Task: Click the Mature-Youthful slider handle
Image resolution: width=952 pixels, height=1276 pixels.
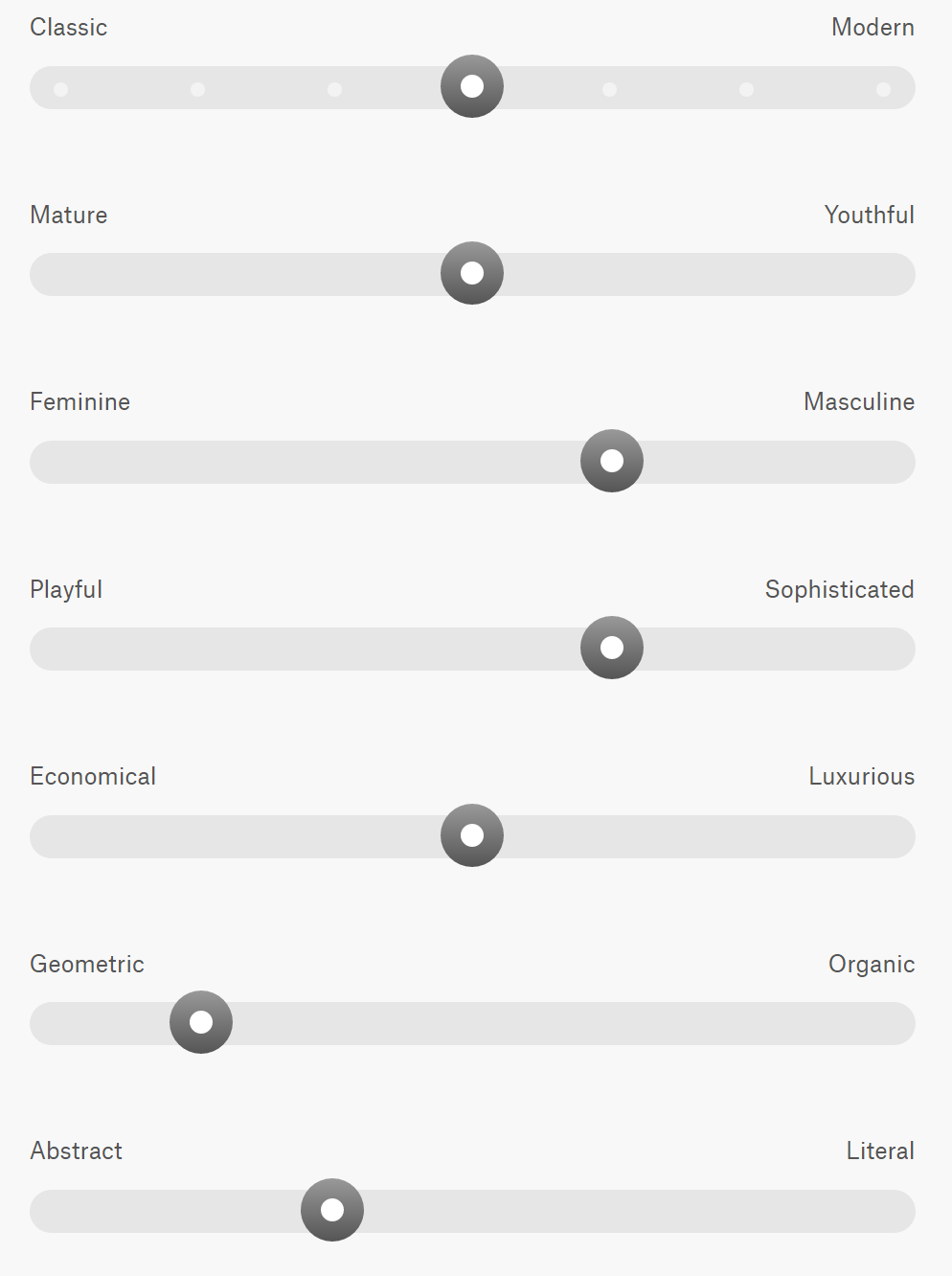Action: (x=472, y=274)
